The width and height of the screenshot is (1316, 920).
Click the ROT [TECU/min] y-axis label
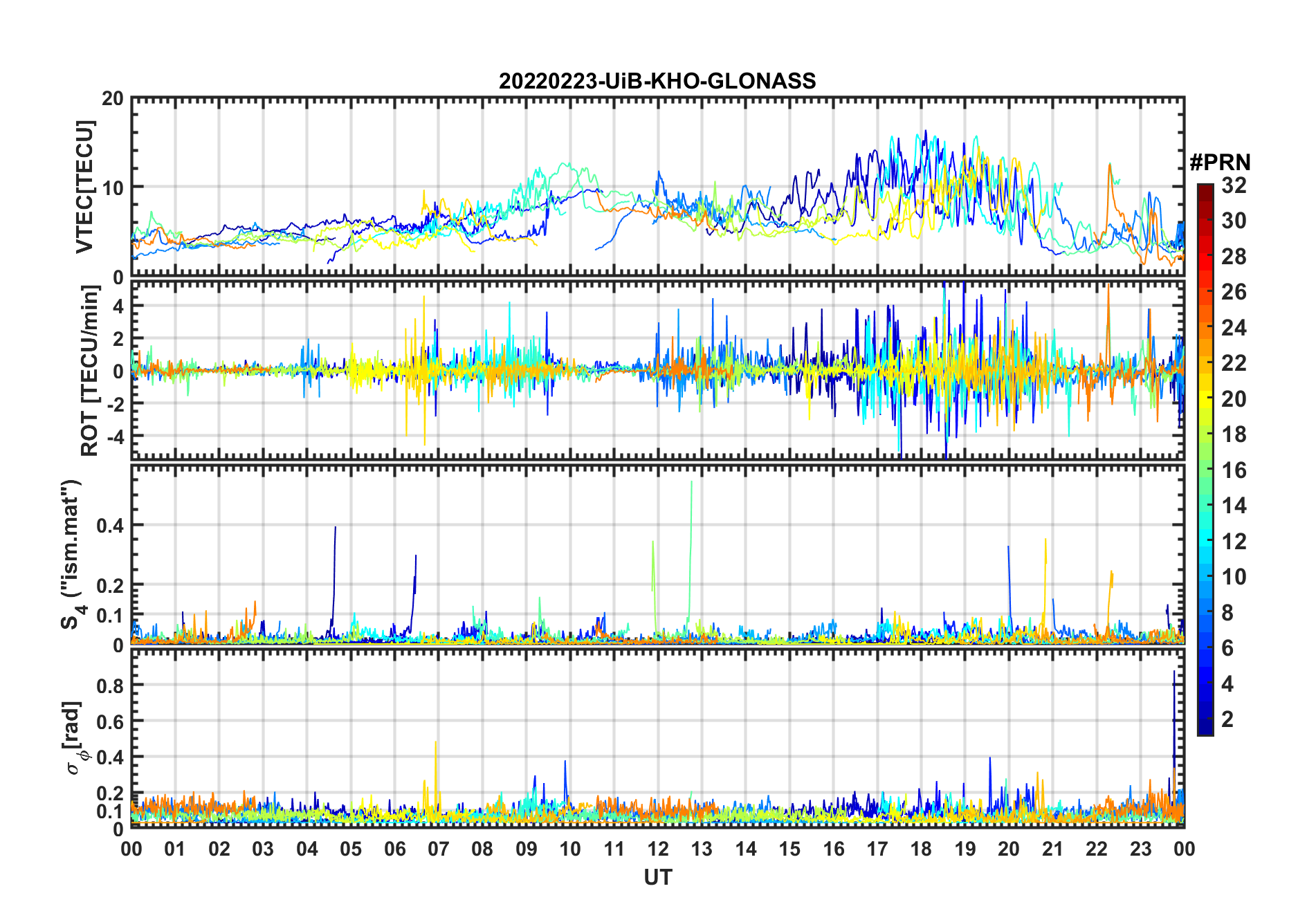(89, 371)
